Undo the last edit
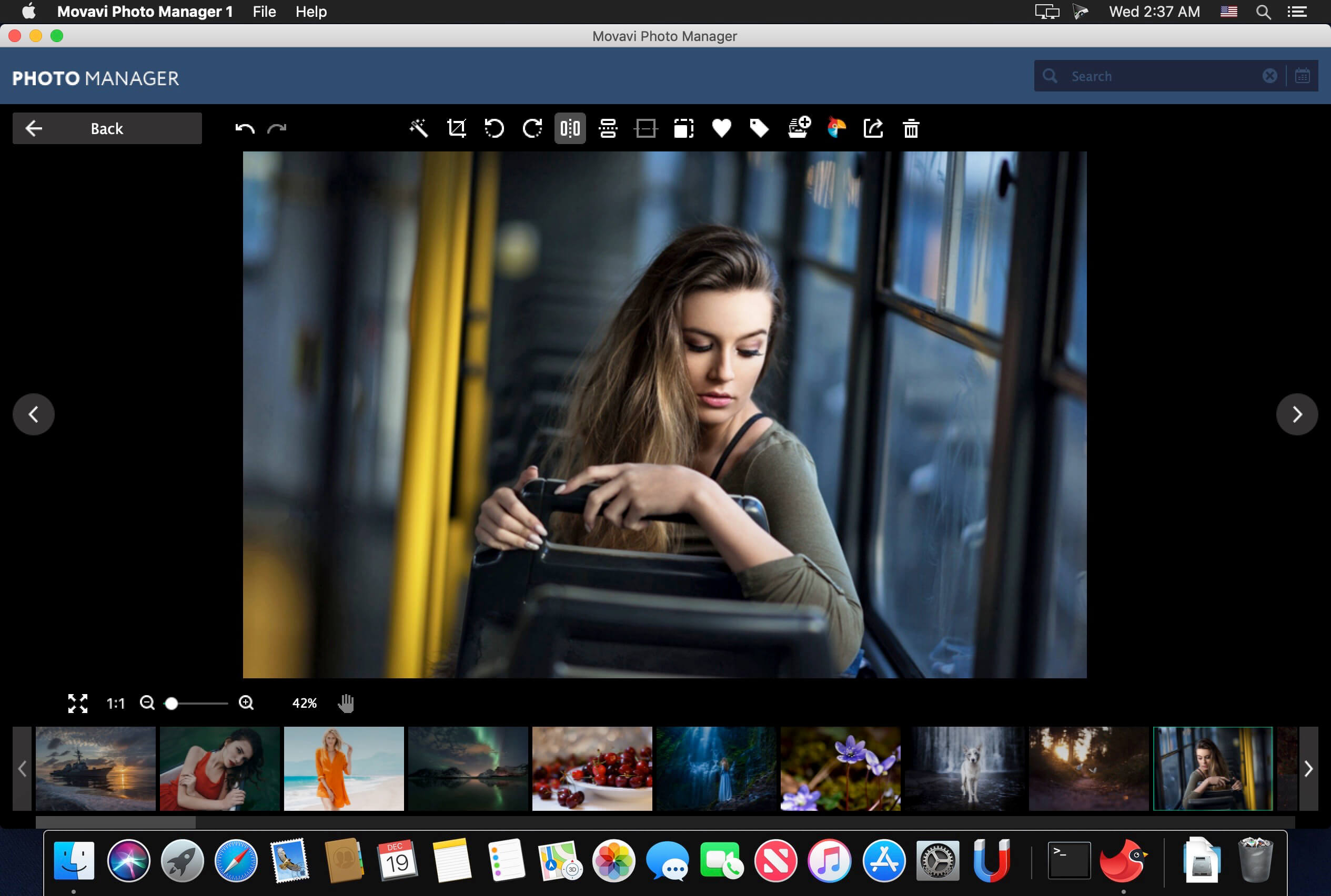This screenshot has width=1331, height=896. [245, 128]
